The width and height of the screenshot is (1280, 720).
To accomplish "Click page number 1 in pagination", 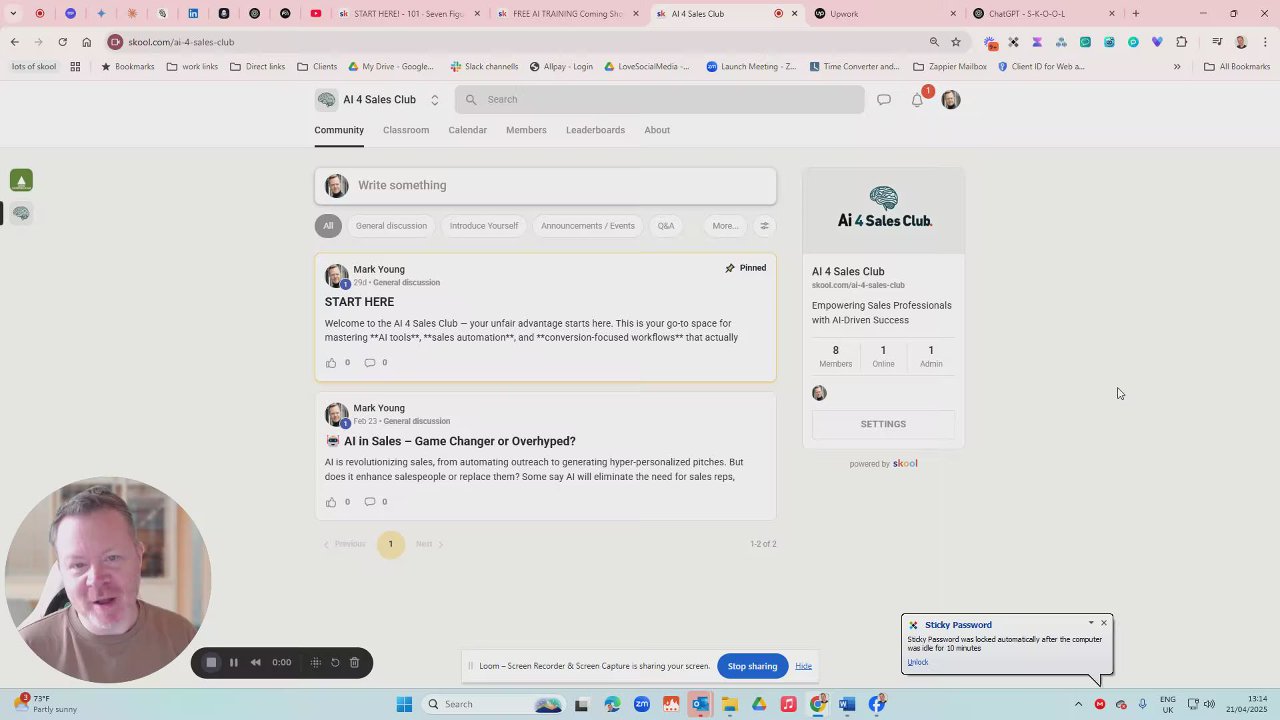I will (391, 544).
